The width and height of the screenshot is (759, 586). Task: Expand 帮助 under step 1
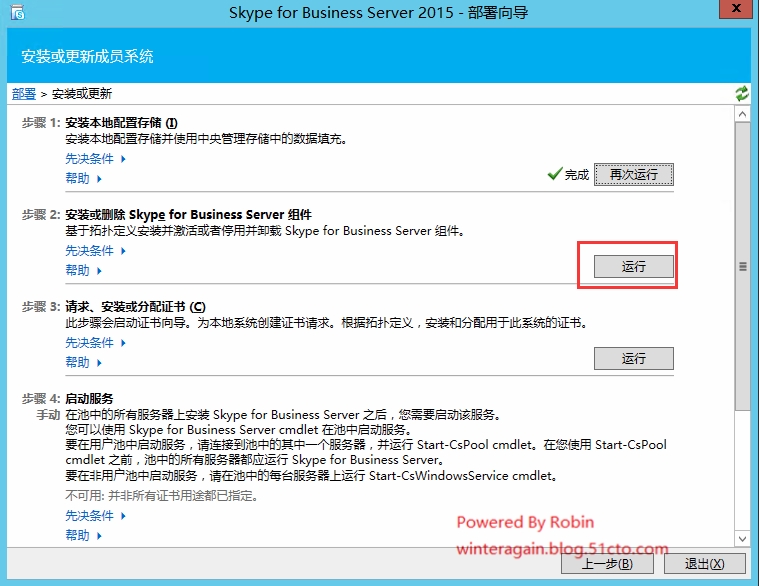pyautogui.click(x=83, y=179)
